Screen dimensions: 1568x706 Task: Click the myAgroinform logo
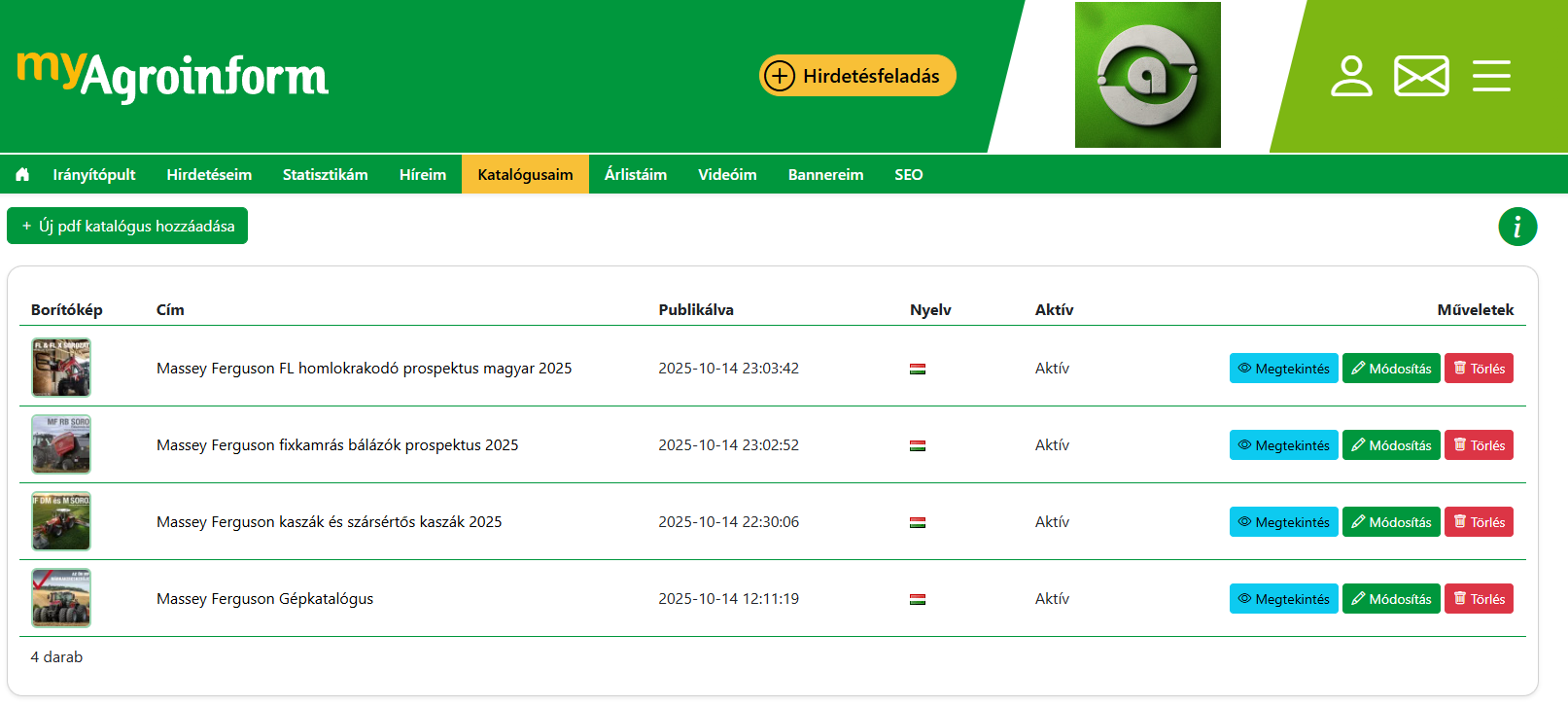pos(173,76)
